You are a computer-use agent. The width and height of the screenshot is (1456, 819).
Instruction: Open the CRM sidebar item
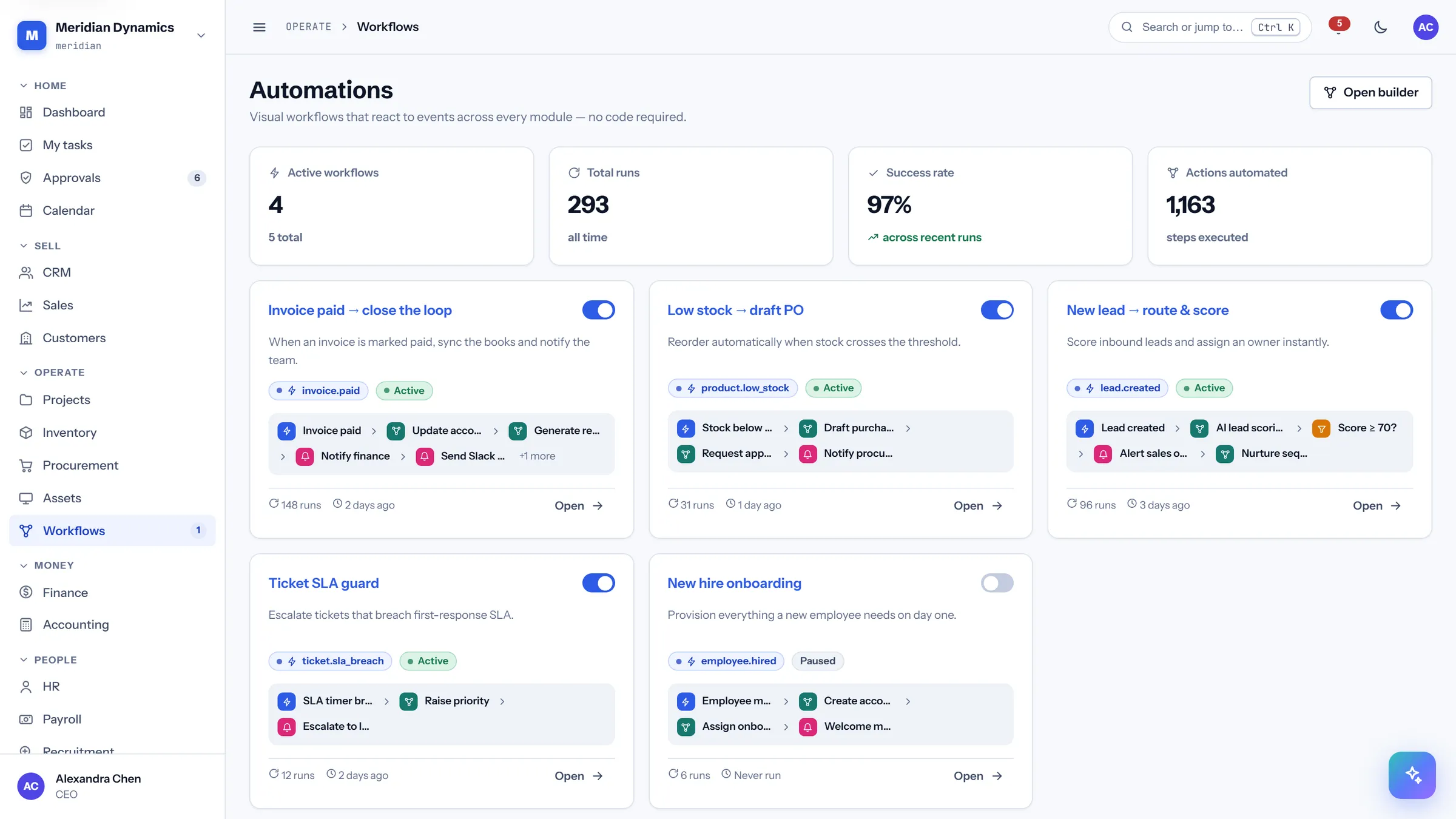point(112,272)
